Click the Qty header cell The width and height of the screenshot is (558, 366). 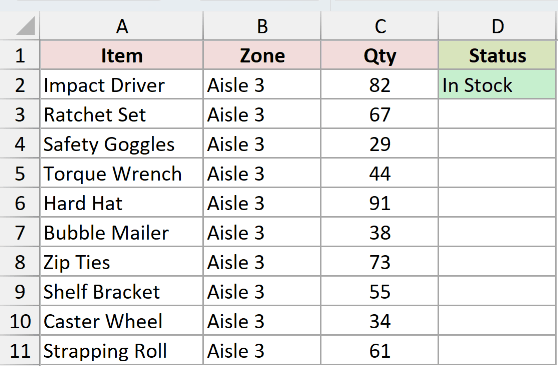click(x=380, y=55)
